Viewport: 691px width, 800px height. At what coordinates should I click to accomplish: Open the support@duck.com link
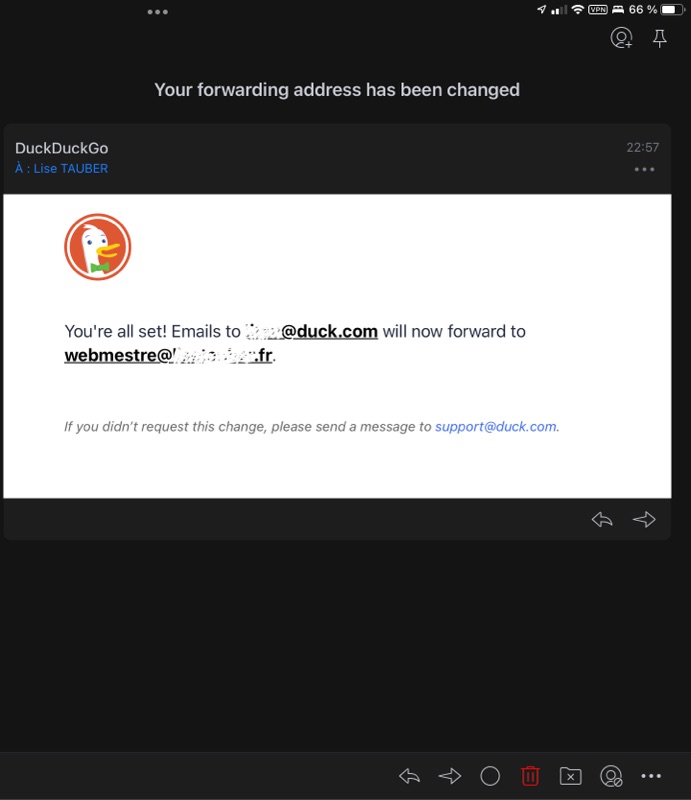[496, 426]
